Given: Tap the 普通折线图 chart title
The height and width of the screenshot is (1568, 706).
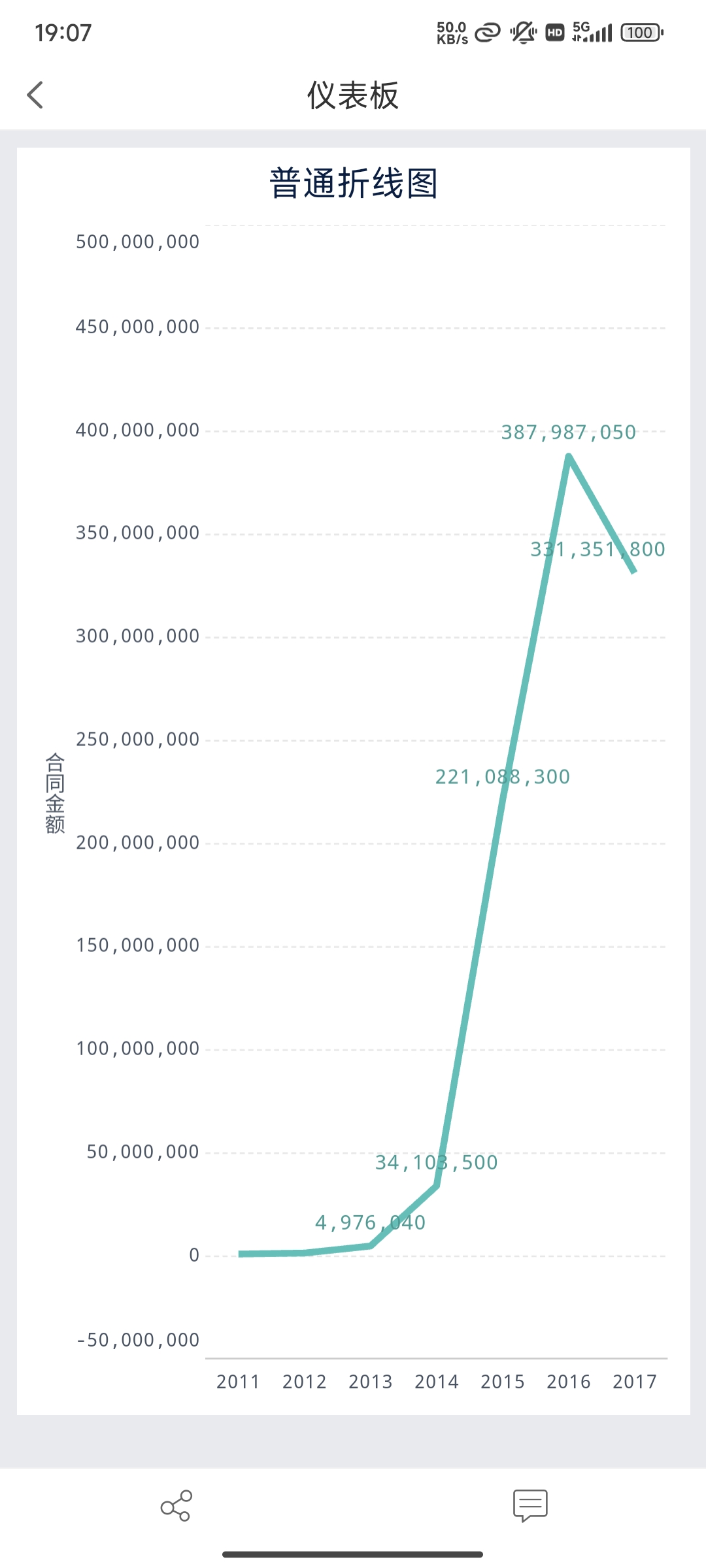Looking at the screenshot, I should click(x=353, y=183).
